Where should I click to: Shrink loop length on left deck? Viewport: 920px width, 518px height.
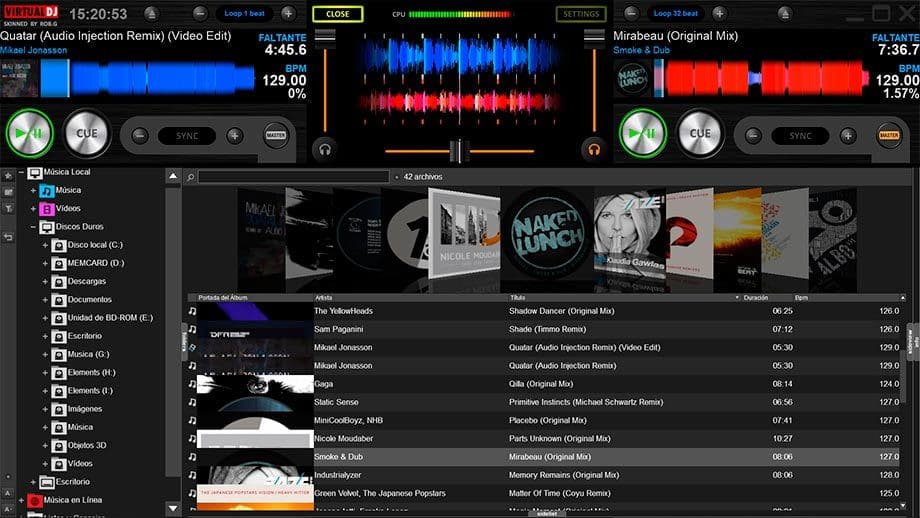(200, 13)
